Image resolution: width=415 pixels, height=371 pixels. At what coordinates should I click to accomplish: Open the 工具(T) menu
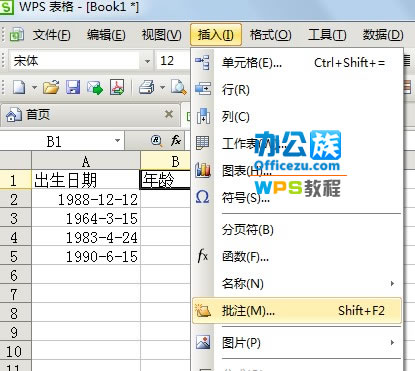(x=327, y=35)
